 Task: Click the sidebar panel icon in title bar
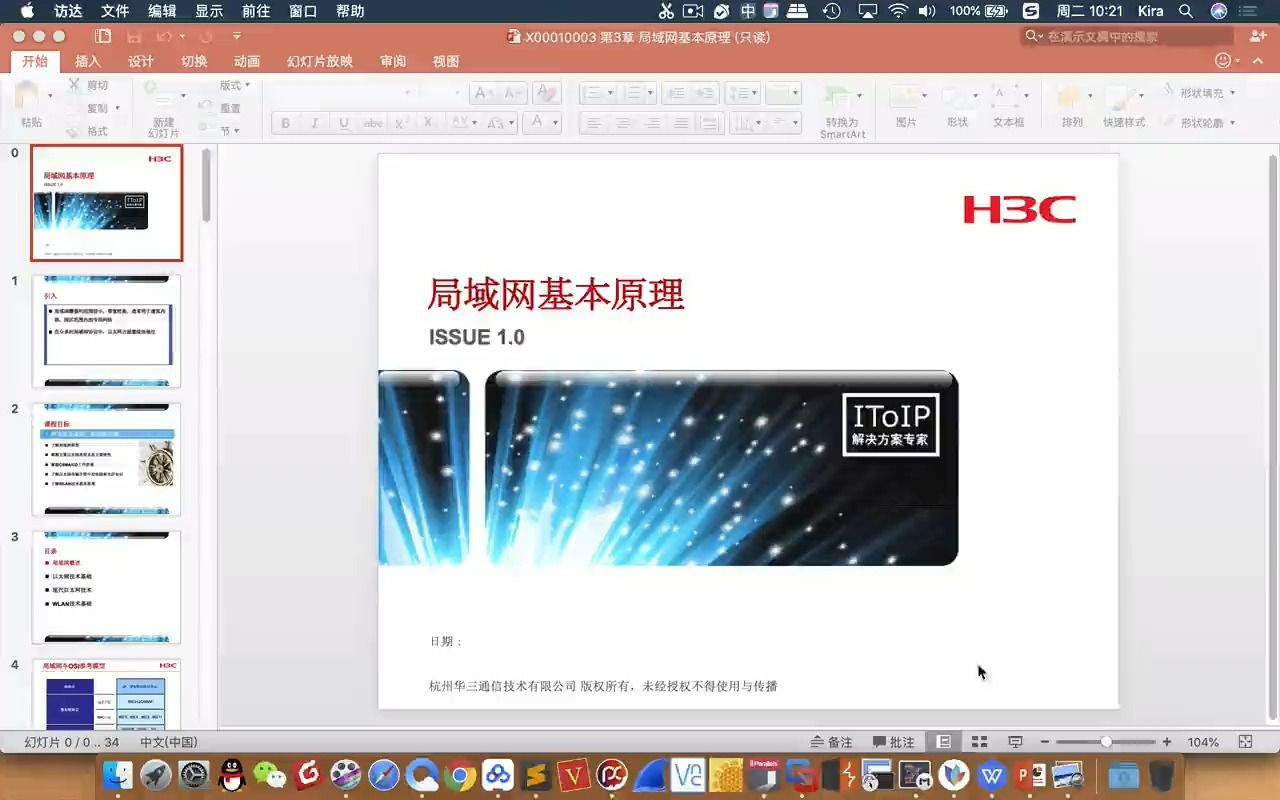tap(103, 36)
